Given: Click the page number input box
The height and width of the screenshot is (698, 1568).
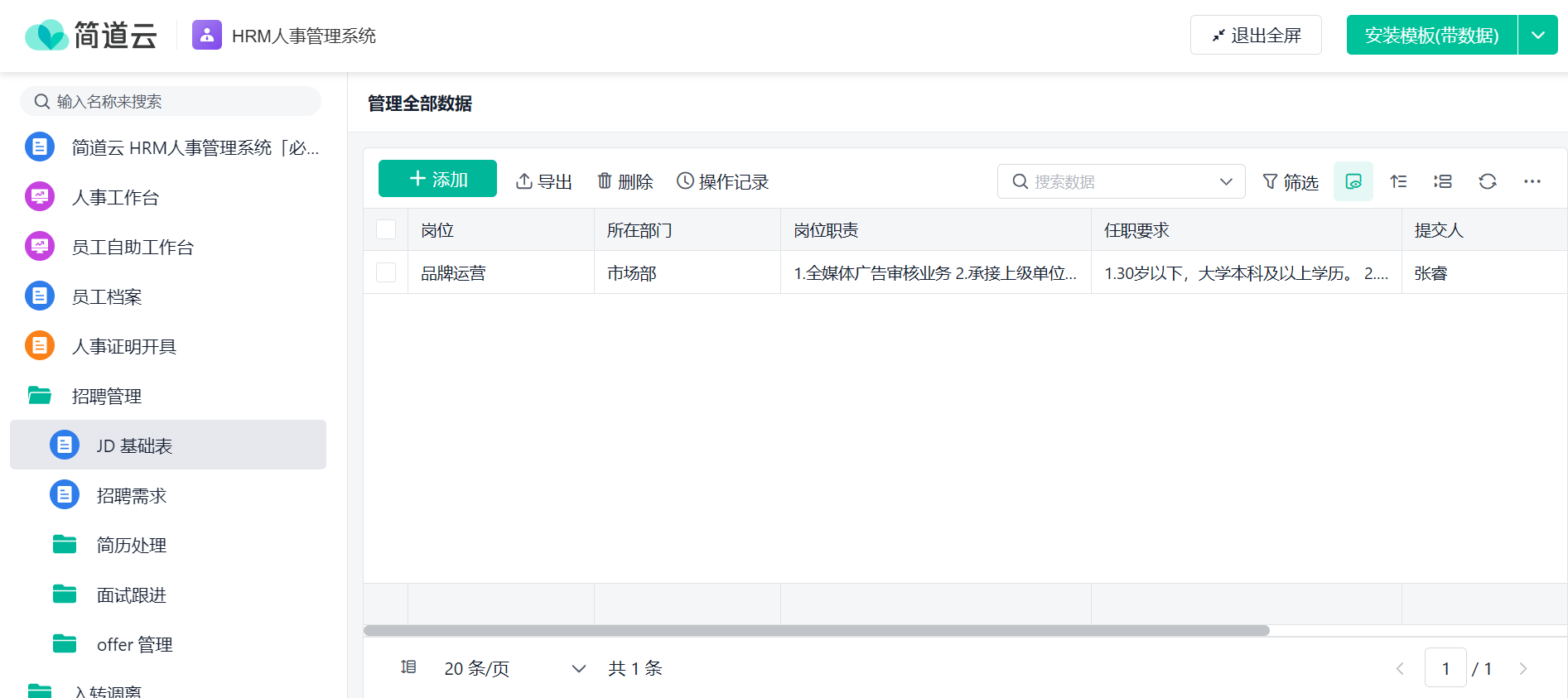Looking at the screenshot, I should pos(1445,668).
